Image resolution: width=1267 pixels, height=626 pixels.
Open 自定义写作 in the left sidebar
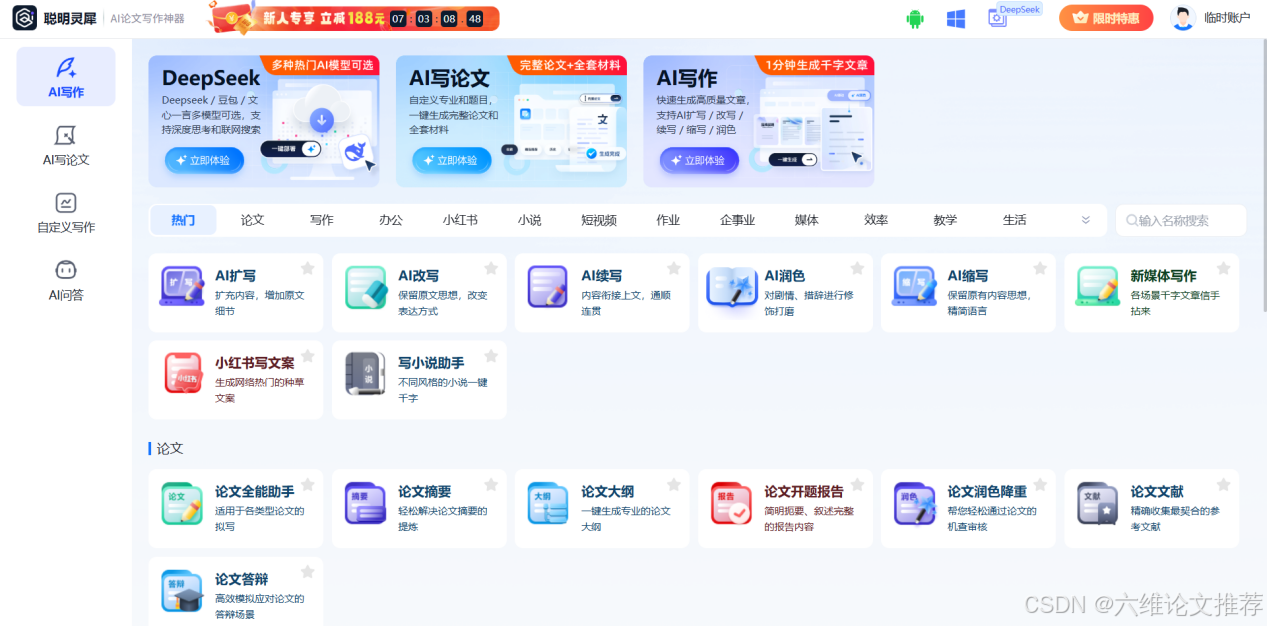[x=66, y=213]
